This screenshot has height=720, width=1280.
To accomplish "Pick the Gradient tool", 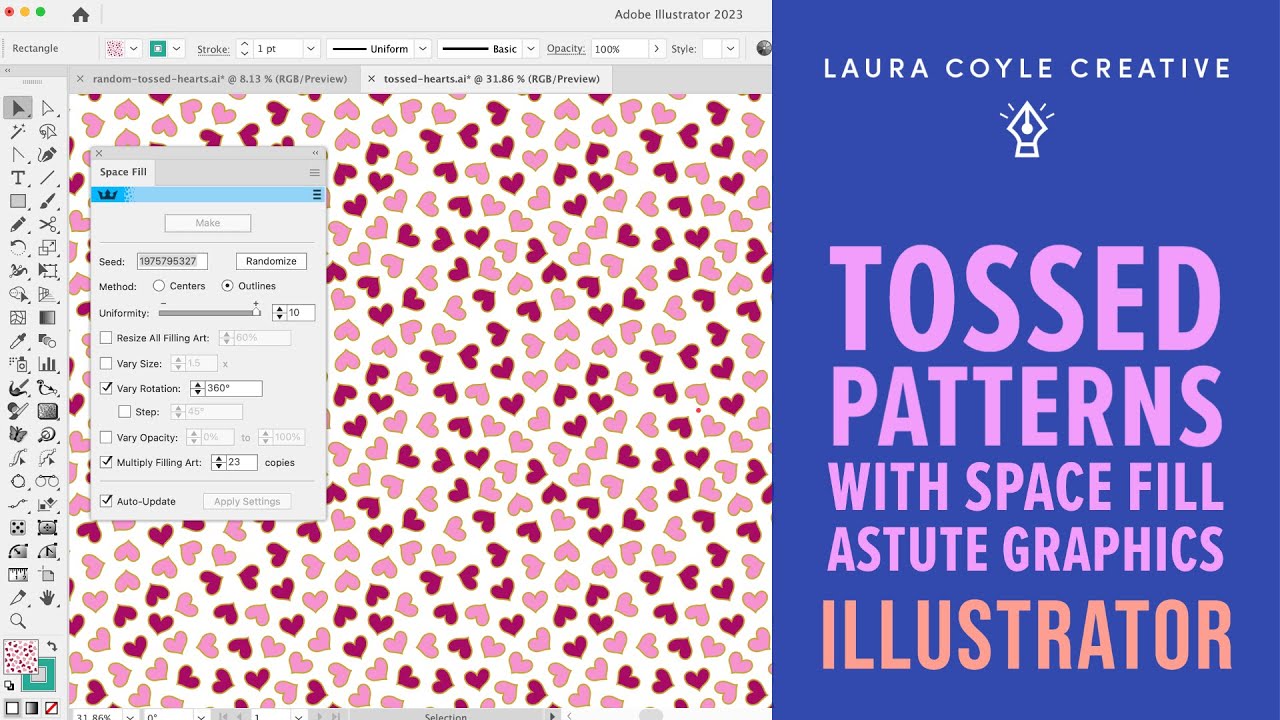I will (x=47, y=318).
